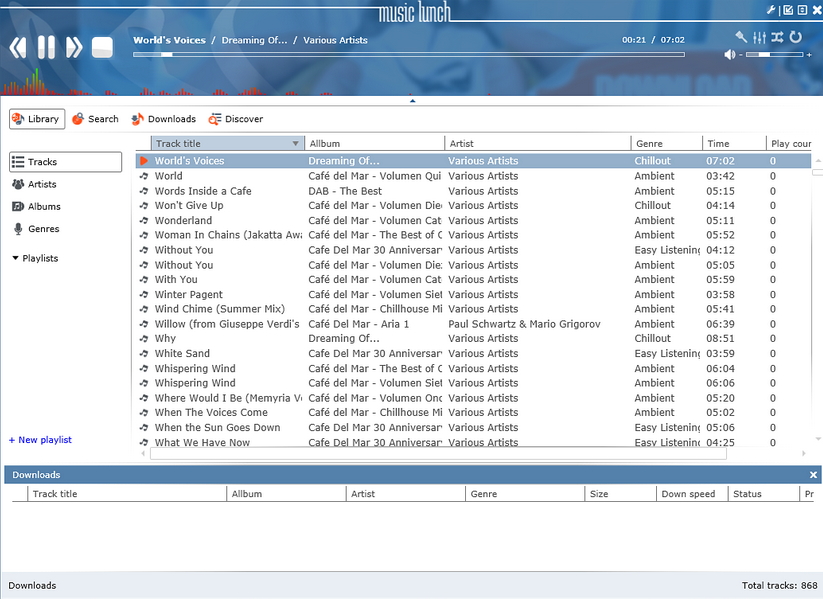Stop playback with the stop button
823x599 pixels.
click(102, 47)
